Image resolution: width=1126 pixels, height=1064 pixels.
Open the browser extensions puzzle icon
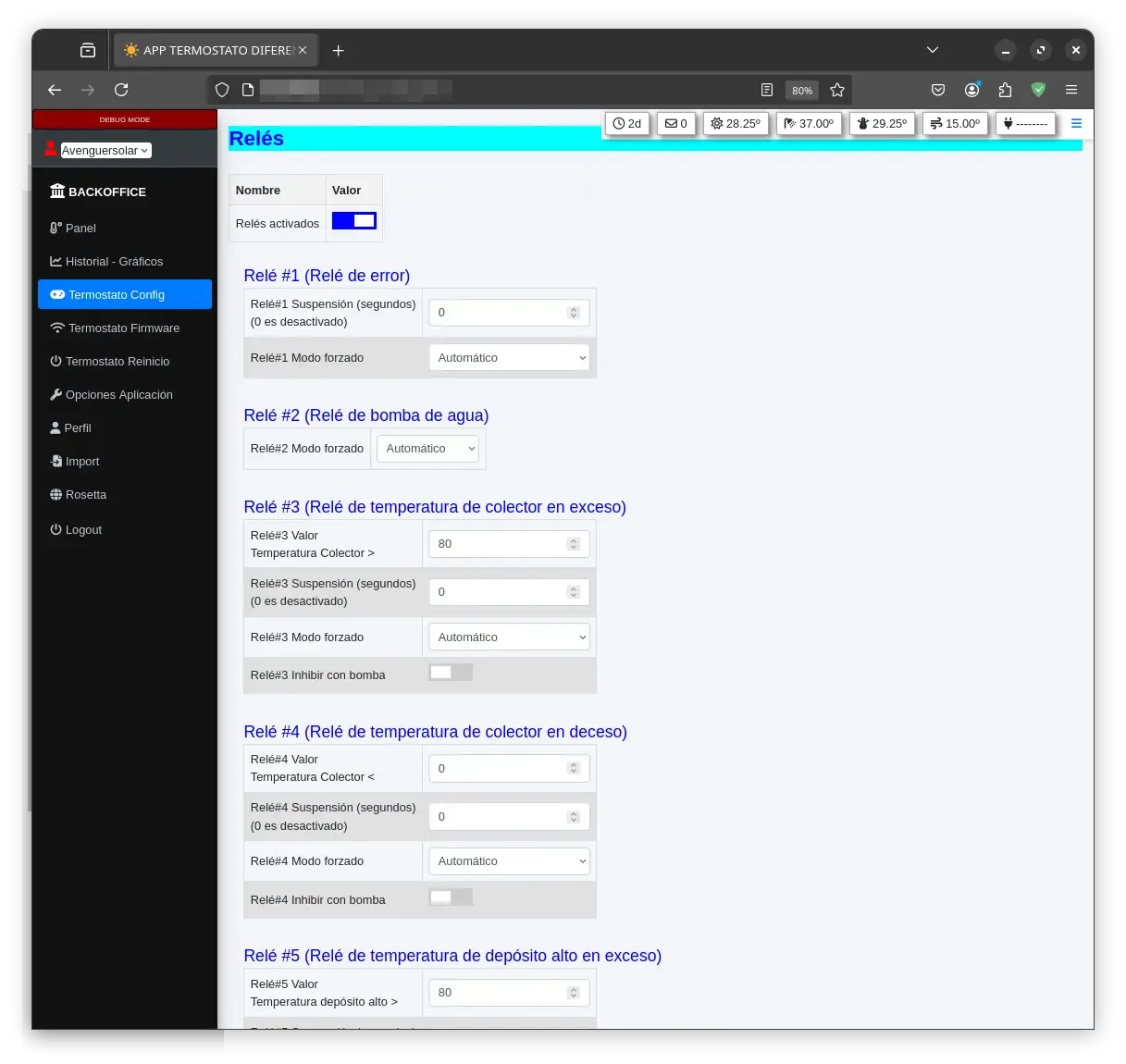1005,90
